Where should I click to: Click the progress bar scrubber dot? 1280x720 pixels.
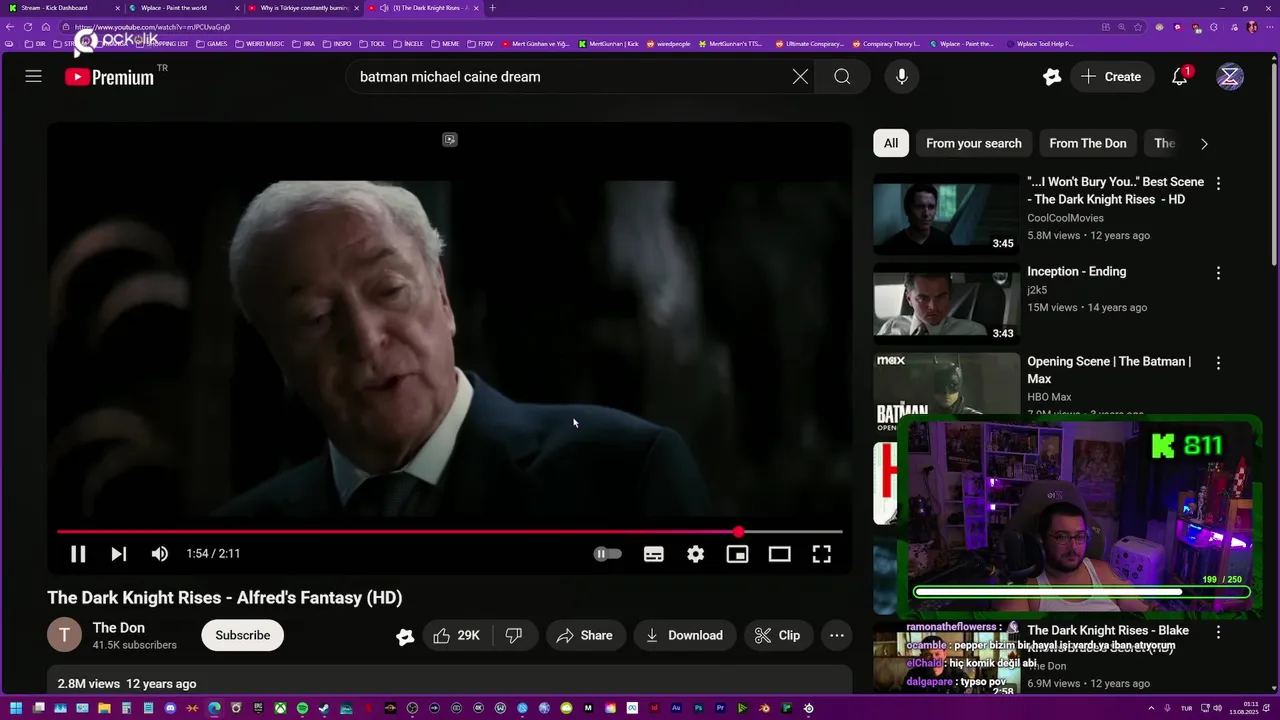pos(738,532)
